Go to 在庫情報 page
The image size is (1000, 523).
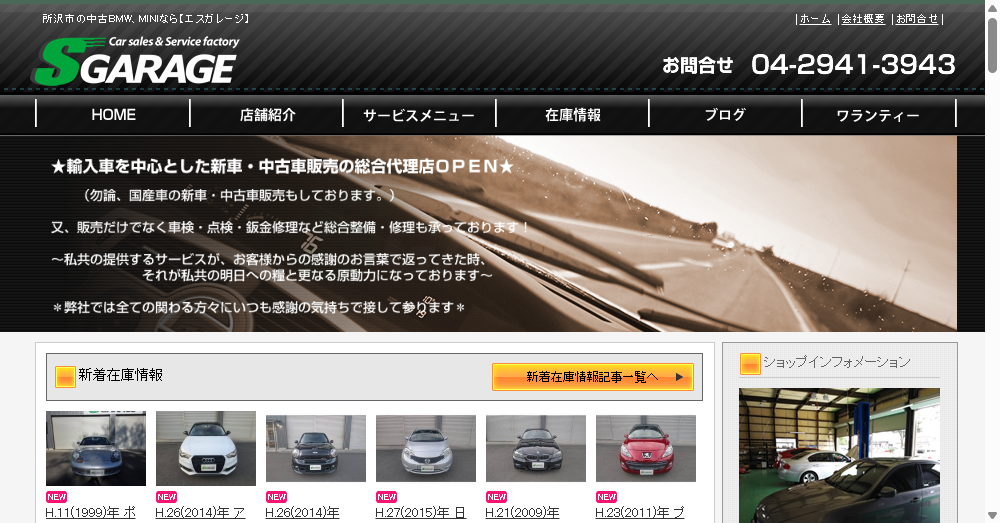573,115
